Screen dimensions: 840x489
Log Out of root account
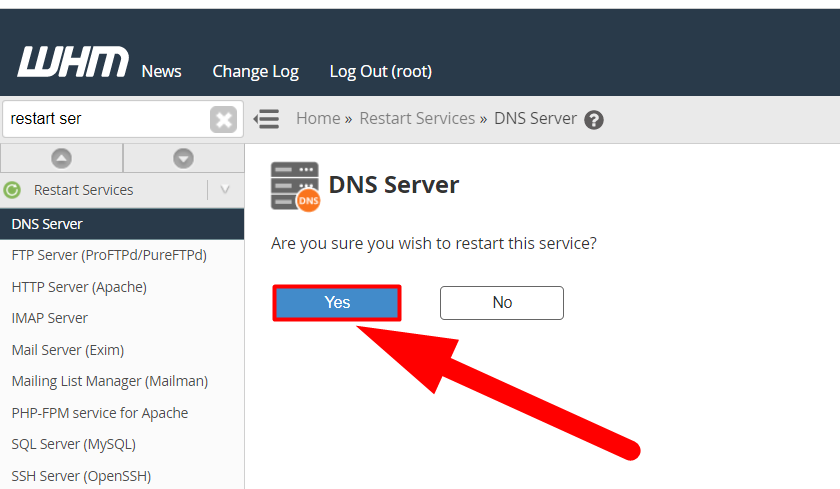click(381, 72)
